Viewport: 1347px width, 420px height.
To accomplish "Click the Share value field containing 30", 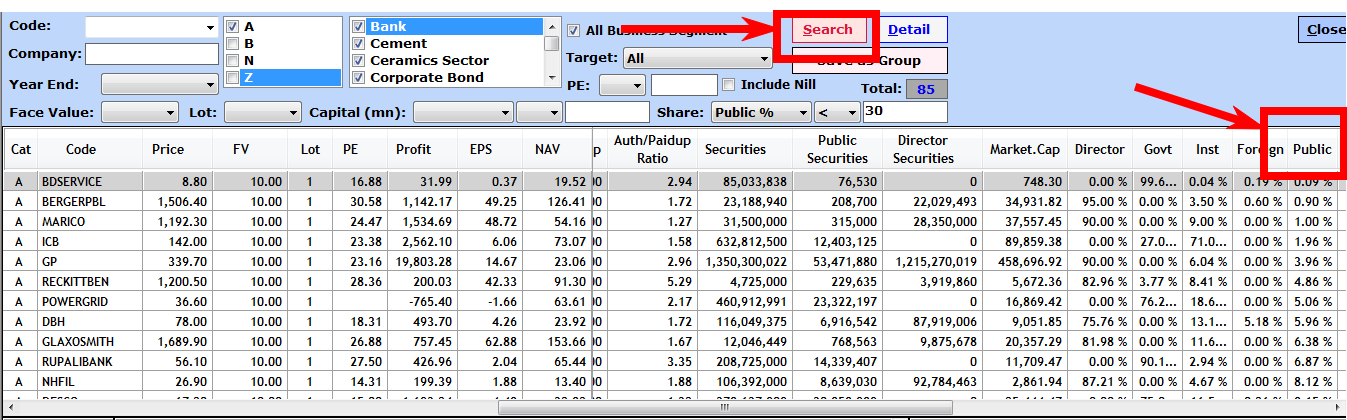I will [905, 112].
